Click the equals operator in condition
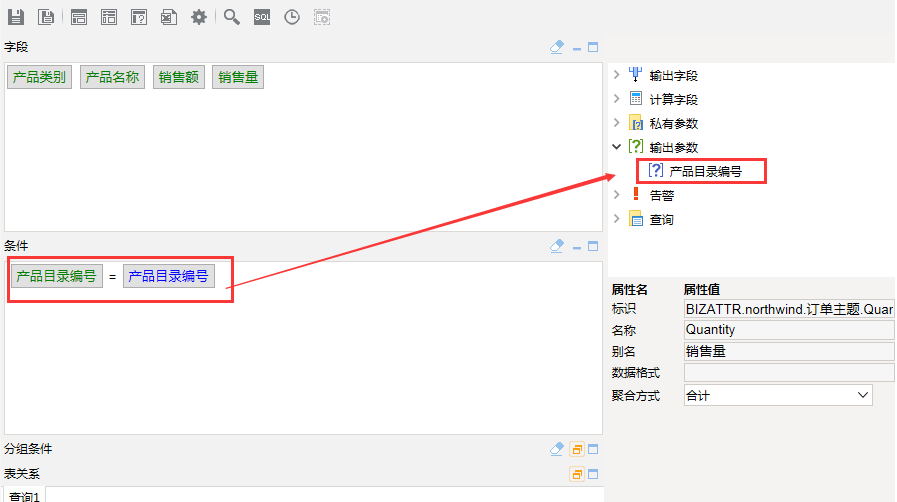The image size is (897, 502). [x=112, y=277]
